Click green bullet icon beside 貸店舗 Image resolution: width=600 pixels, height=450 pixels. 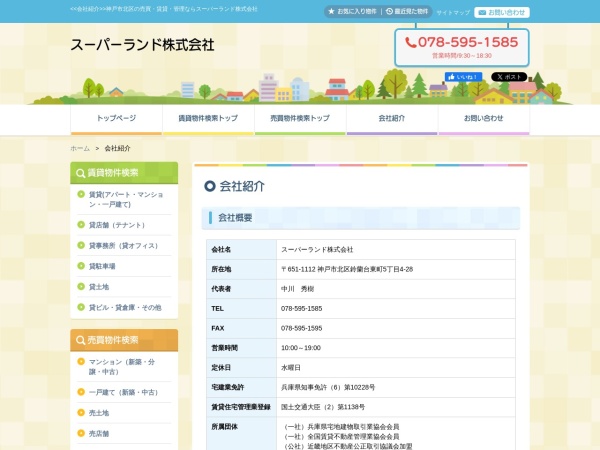[81, 225]
